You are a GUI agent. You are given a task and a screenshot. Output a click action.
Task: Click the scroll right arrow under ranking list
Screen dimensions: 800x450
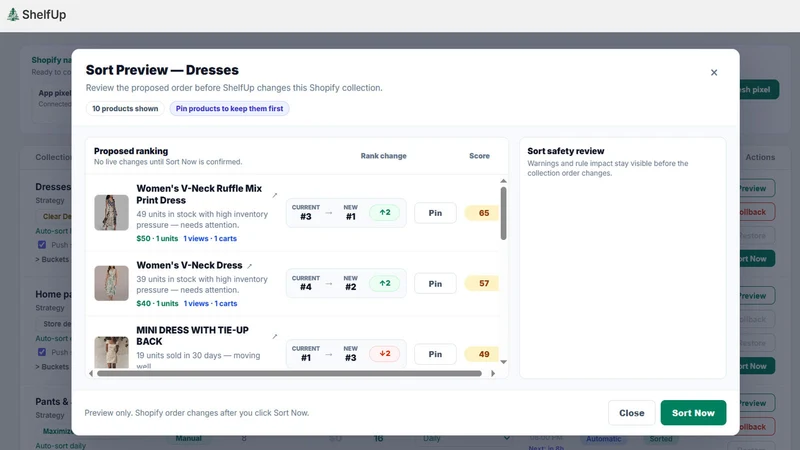[x=493, y=373]
